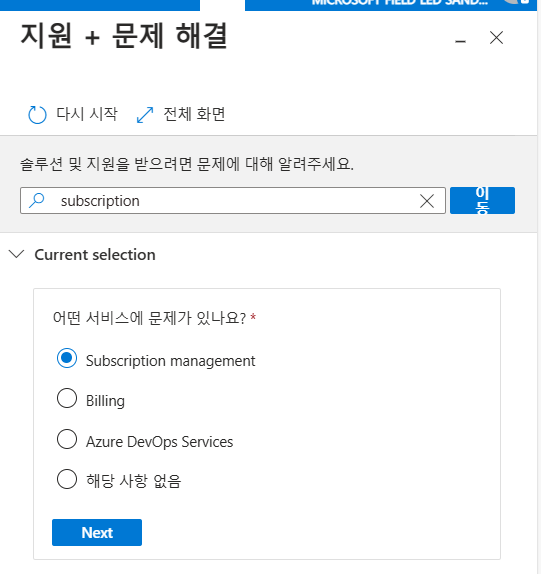Viewport: 541px width, 574px height.
Task: Click the 지원 + 문제 해결 title
Action: 124,36
